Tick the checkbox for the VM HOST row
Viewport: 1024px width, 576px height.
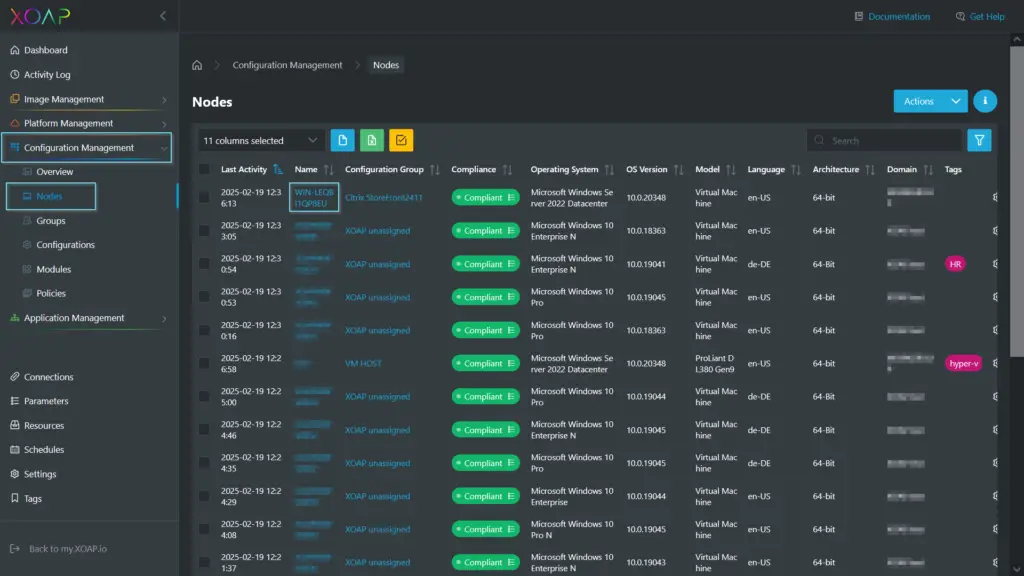(202, 363)
